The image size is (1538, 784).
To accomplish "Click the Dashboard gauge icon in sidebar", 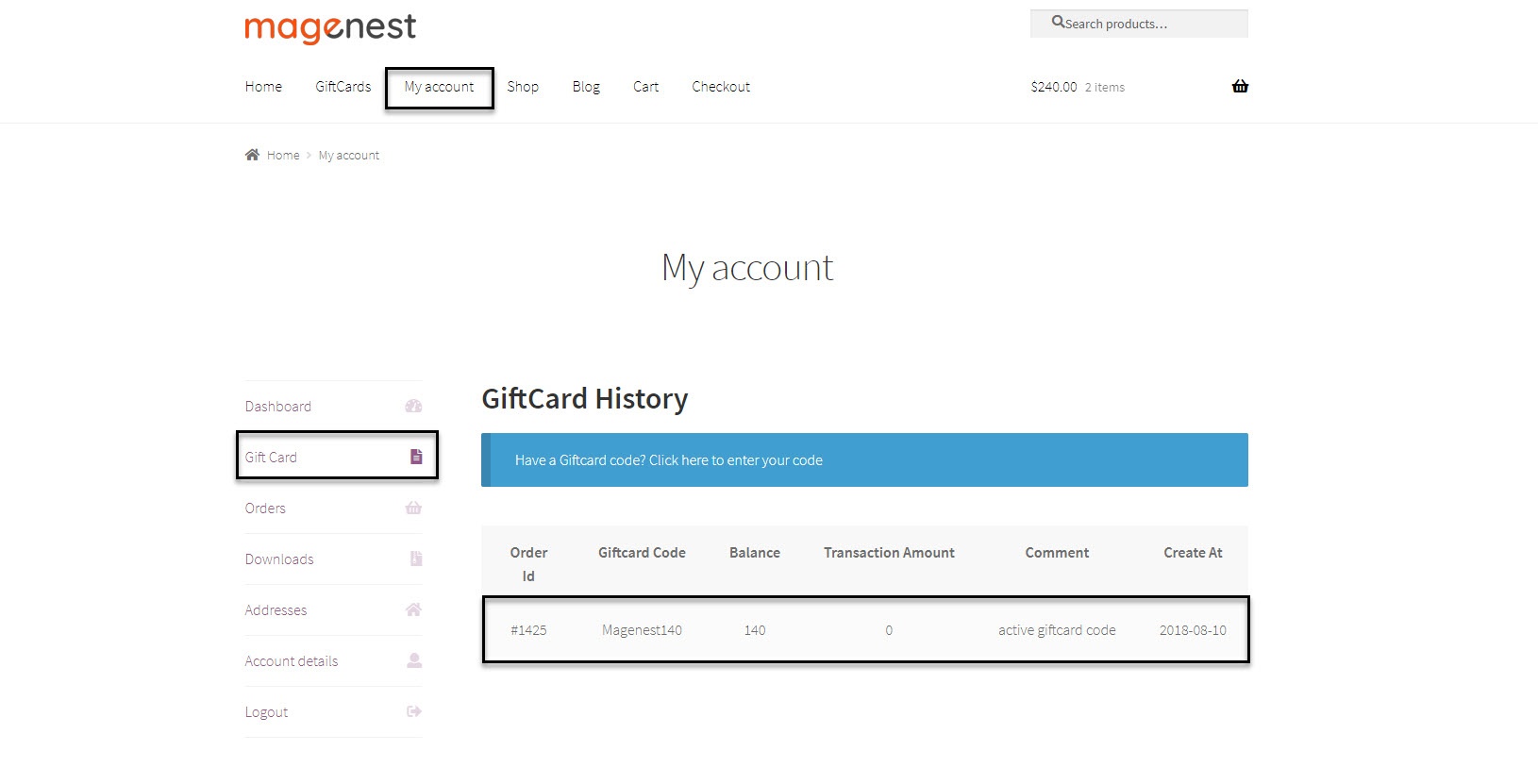I will pos(413,407).
